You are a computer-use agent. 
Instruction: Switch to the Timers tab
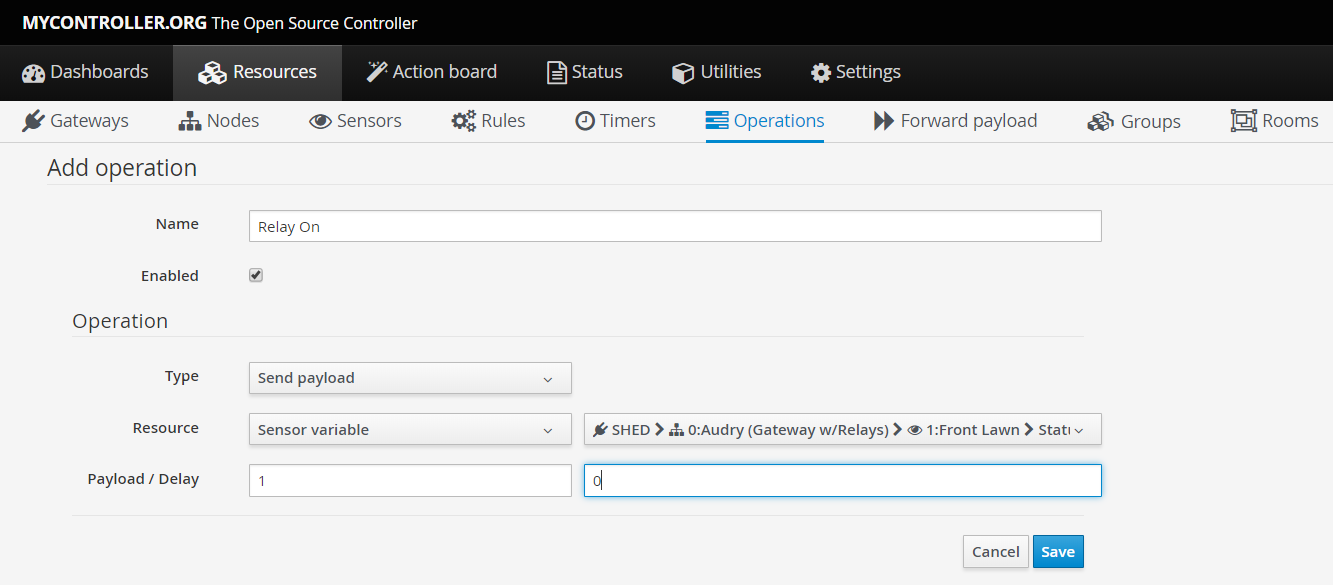coord(615,121)
